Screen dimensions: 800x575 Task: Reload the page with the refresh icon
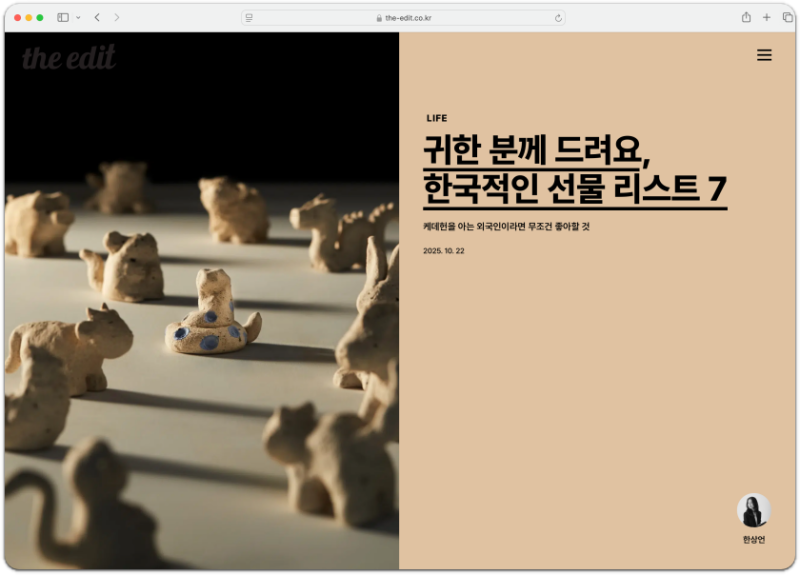(x=558, y=18)
